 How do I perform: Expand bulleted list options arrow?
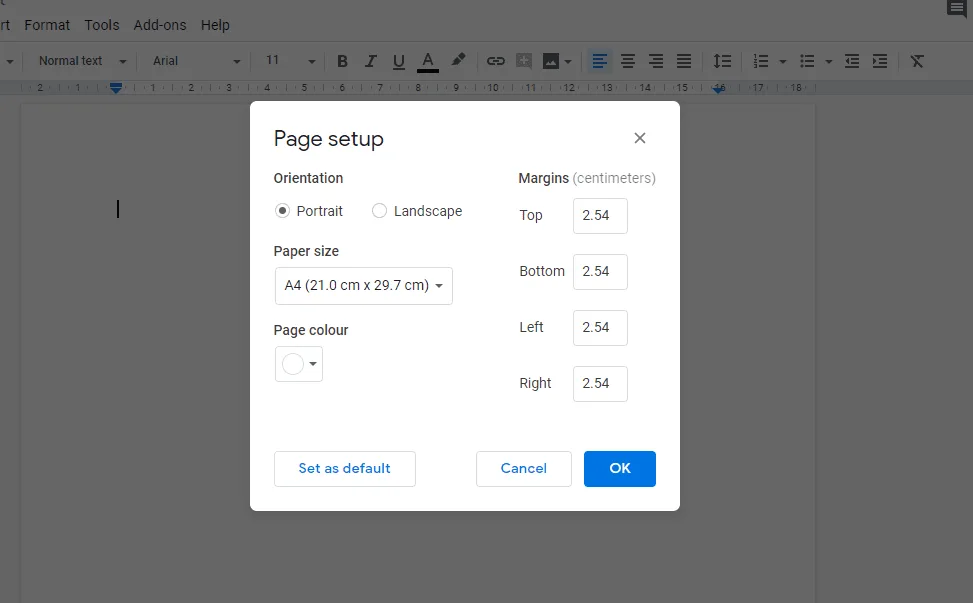(828, 61)
